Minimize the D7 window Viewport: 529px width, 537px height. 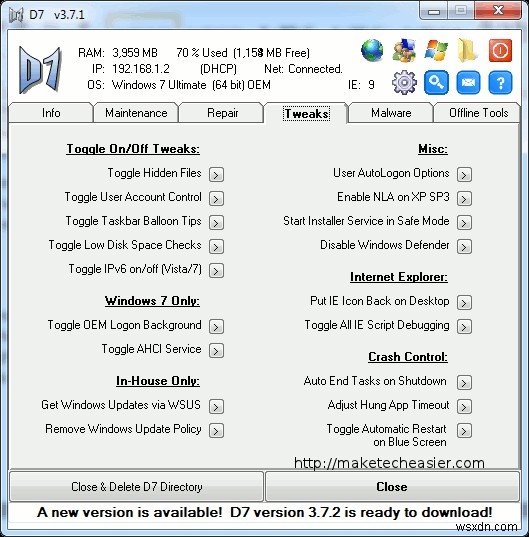(x=434, y=11)
